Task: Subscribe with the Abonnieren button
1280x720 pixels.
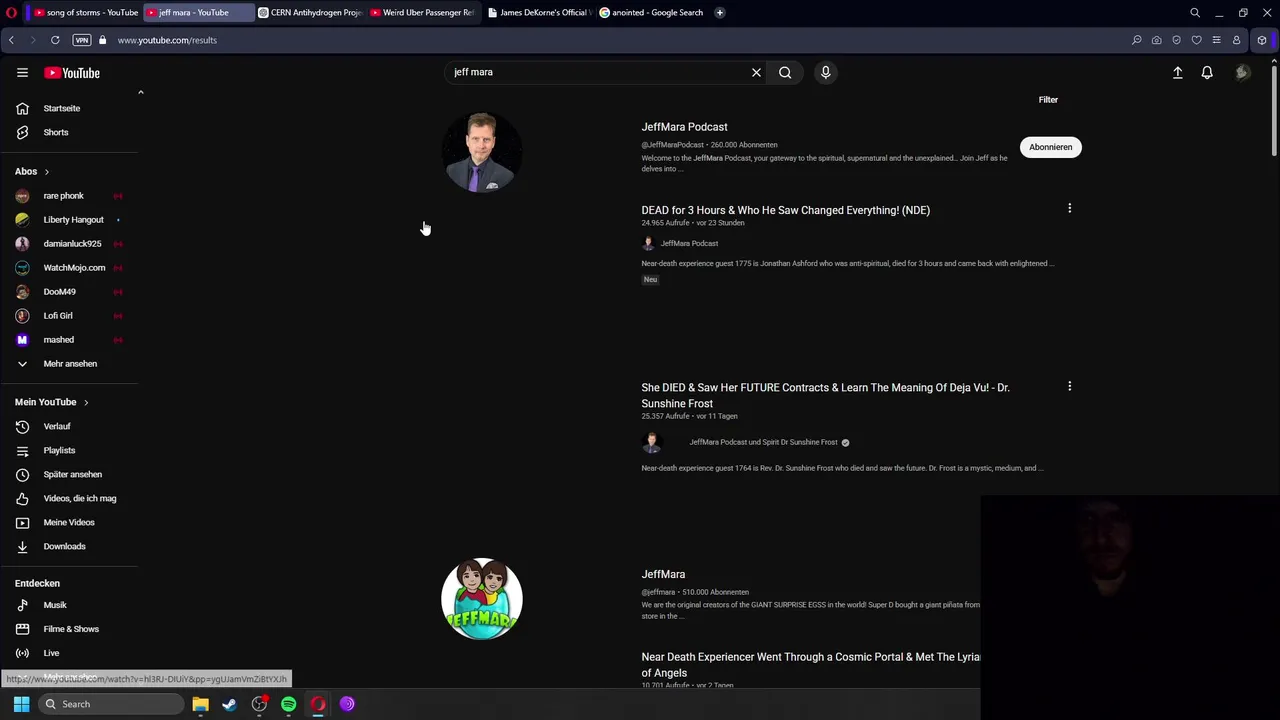Action: click(1050, 147)
